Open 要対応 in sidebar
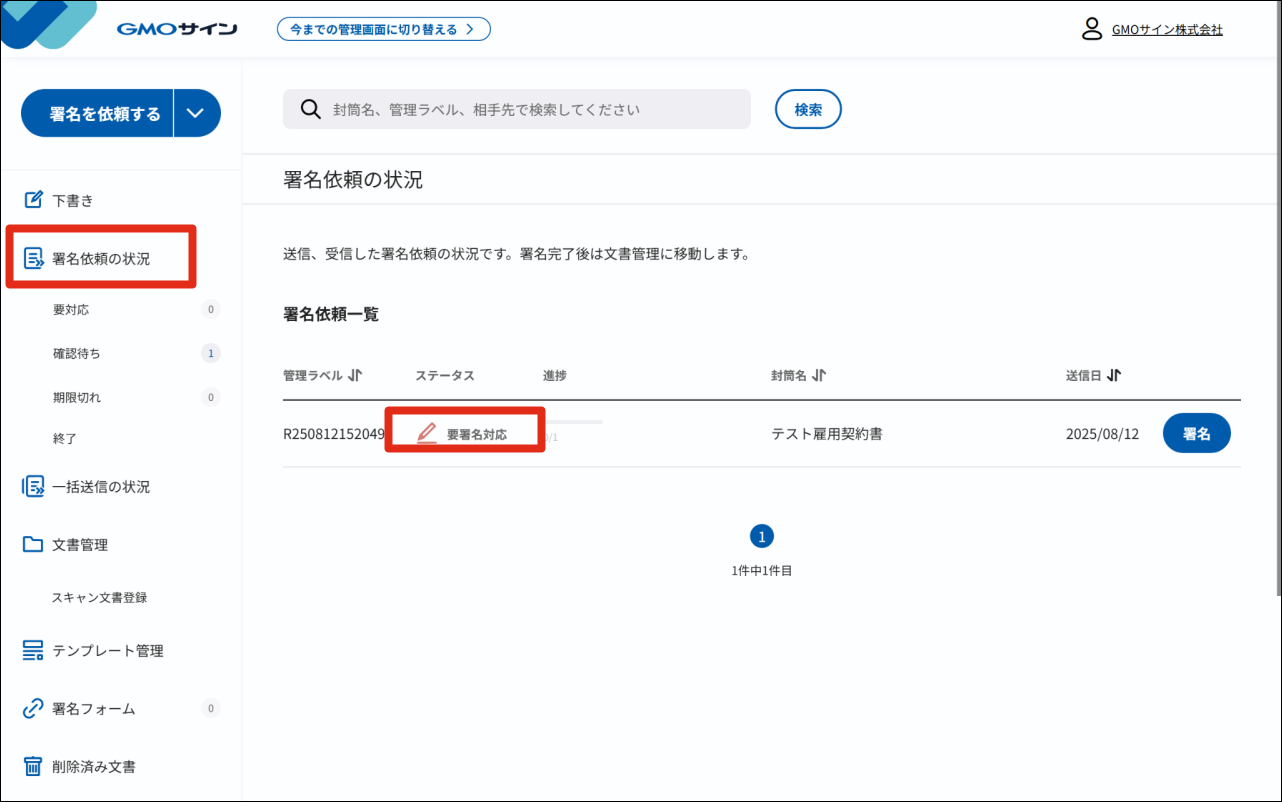The height and width of the screenshot is (802, 1282). click(x=71, y=310)
